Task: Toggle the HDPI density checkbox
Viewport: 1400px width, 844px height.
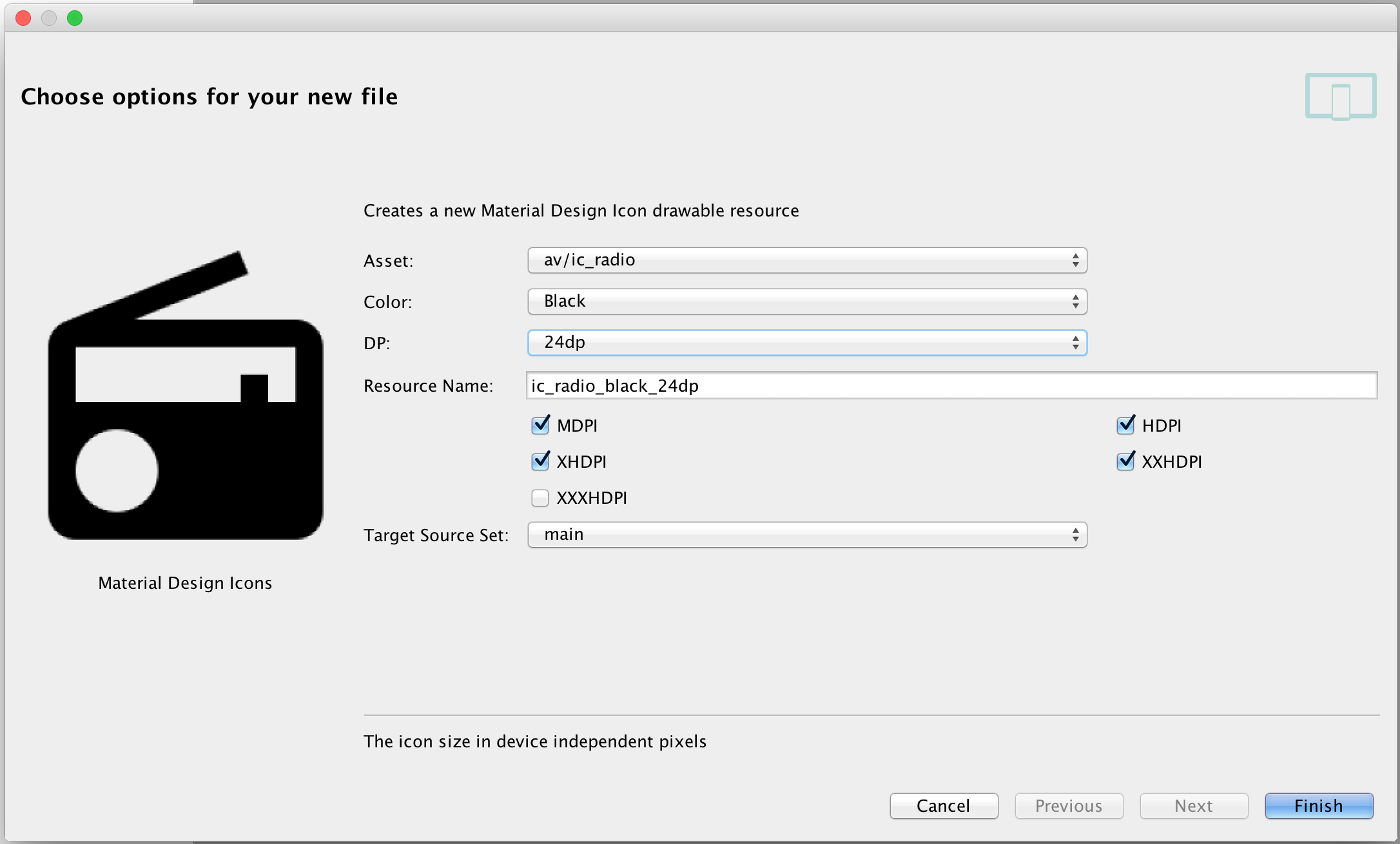Action: tap(1121, 425)
